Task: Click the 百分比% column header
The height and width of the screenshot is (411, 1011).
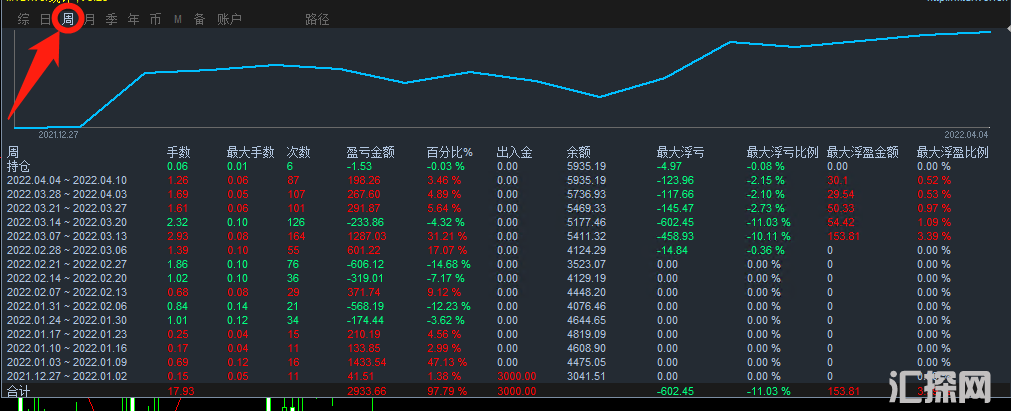Action: tap(450, 153)
